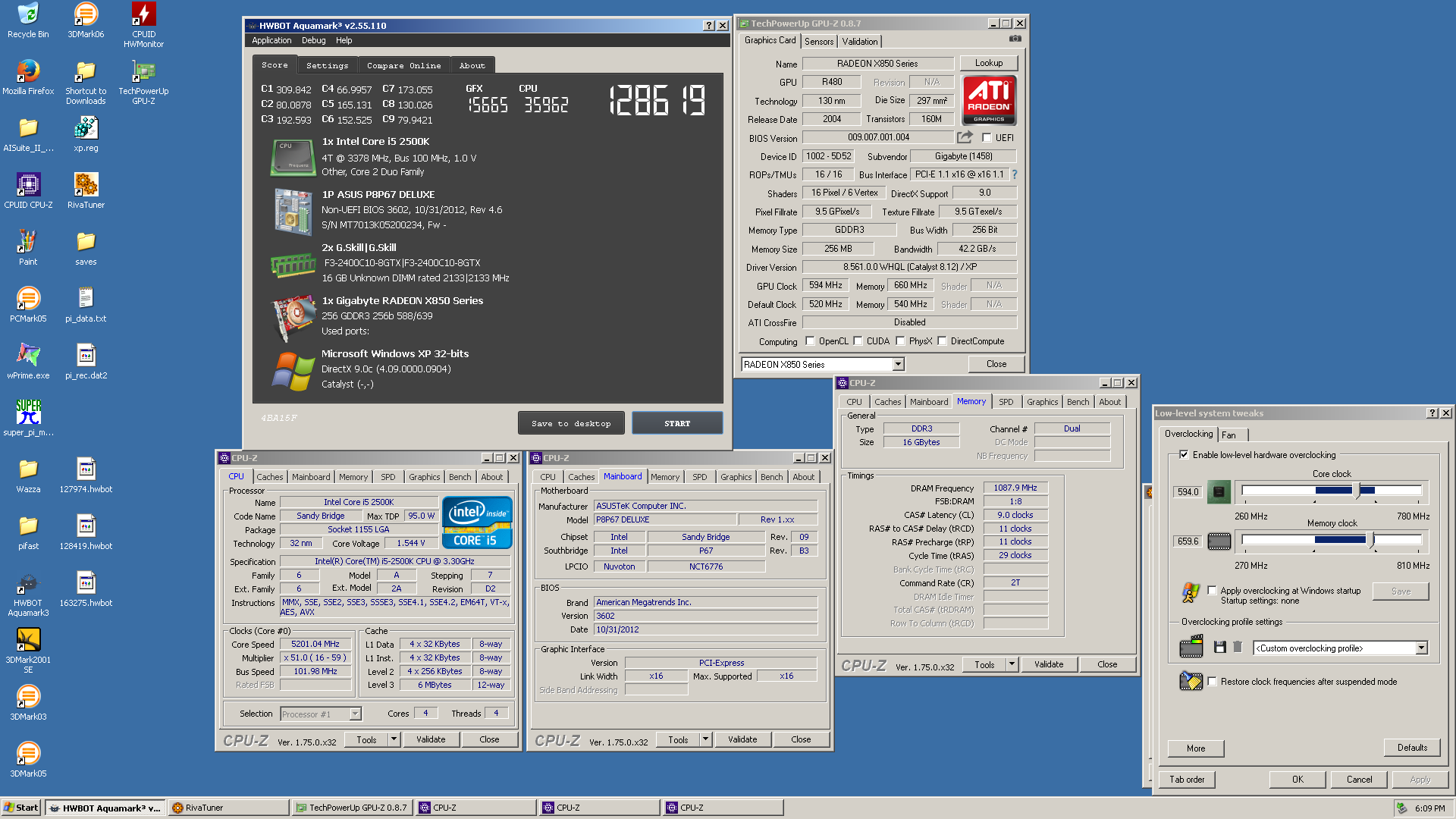Click the Lookup button in GPU-Z

point(989,63)
